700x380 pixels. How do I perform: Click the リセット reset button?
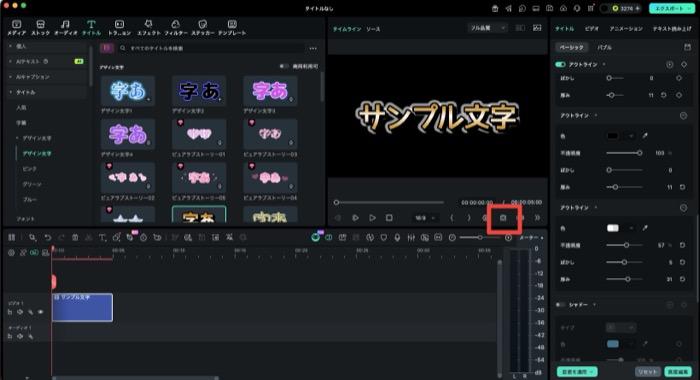click(x=648, y=372)
